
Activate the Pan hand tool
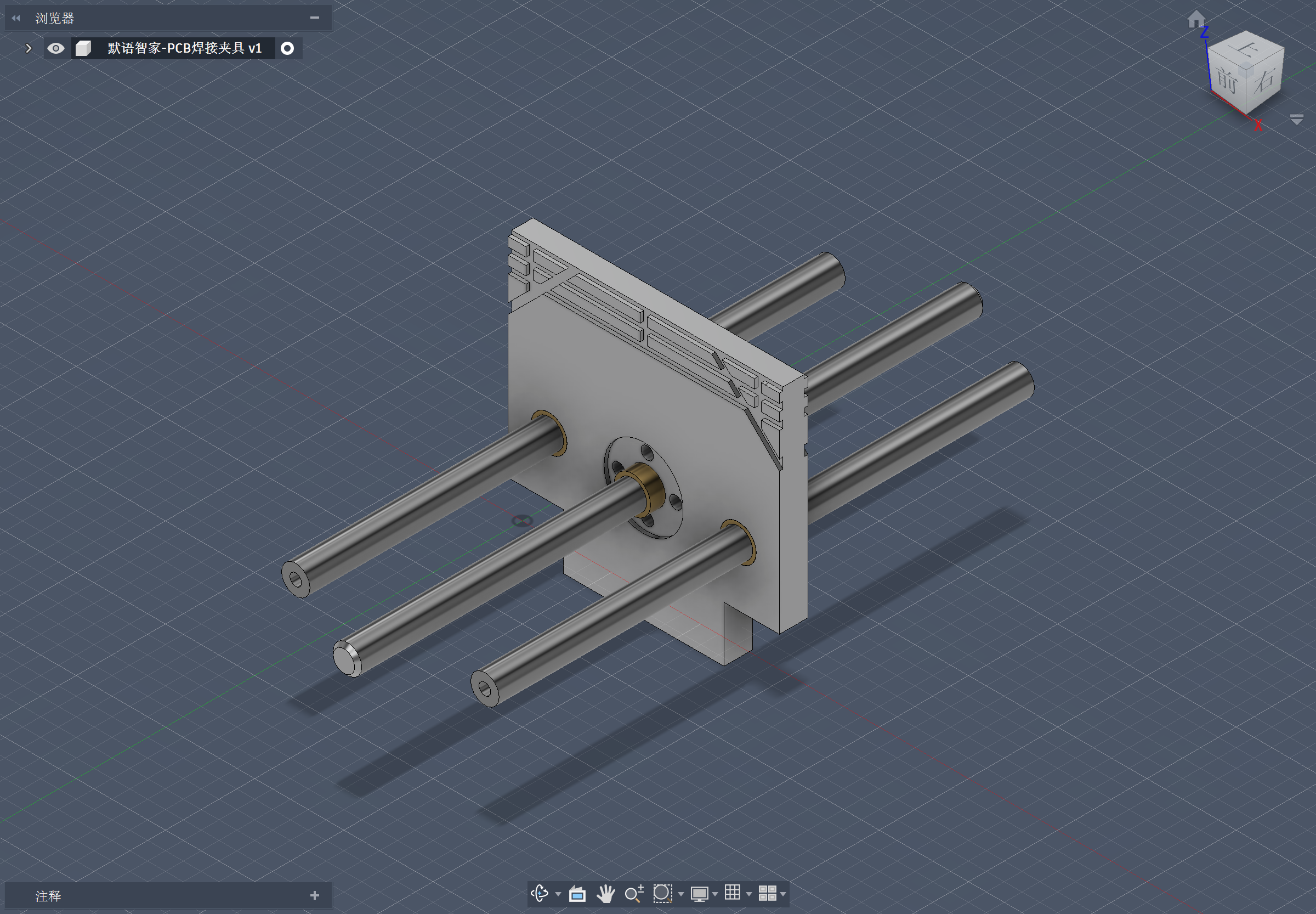click(x=605, y=893)
